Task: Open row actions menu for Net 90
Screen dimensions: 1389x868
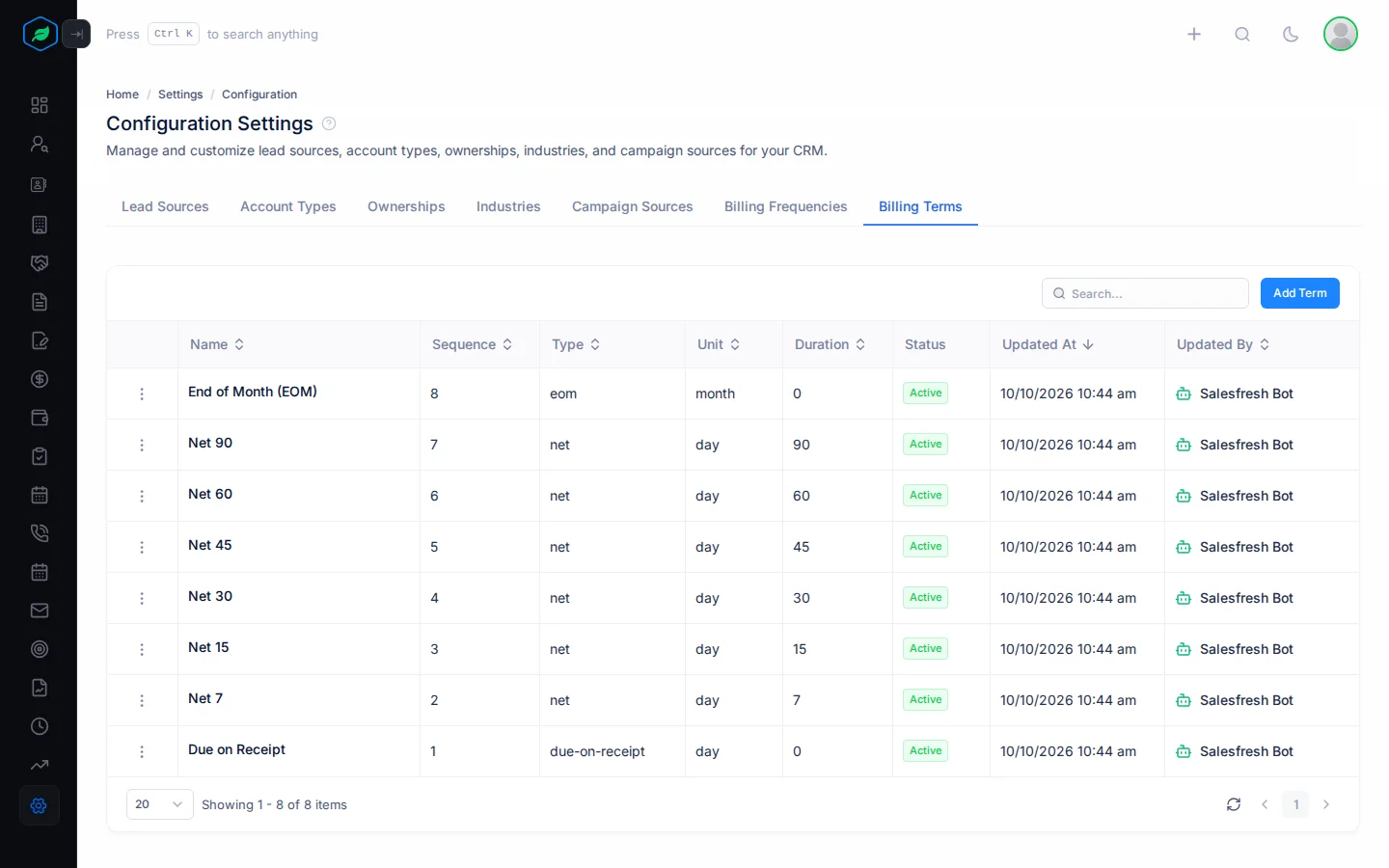Action: [x=142, y=445]
